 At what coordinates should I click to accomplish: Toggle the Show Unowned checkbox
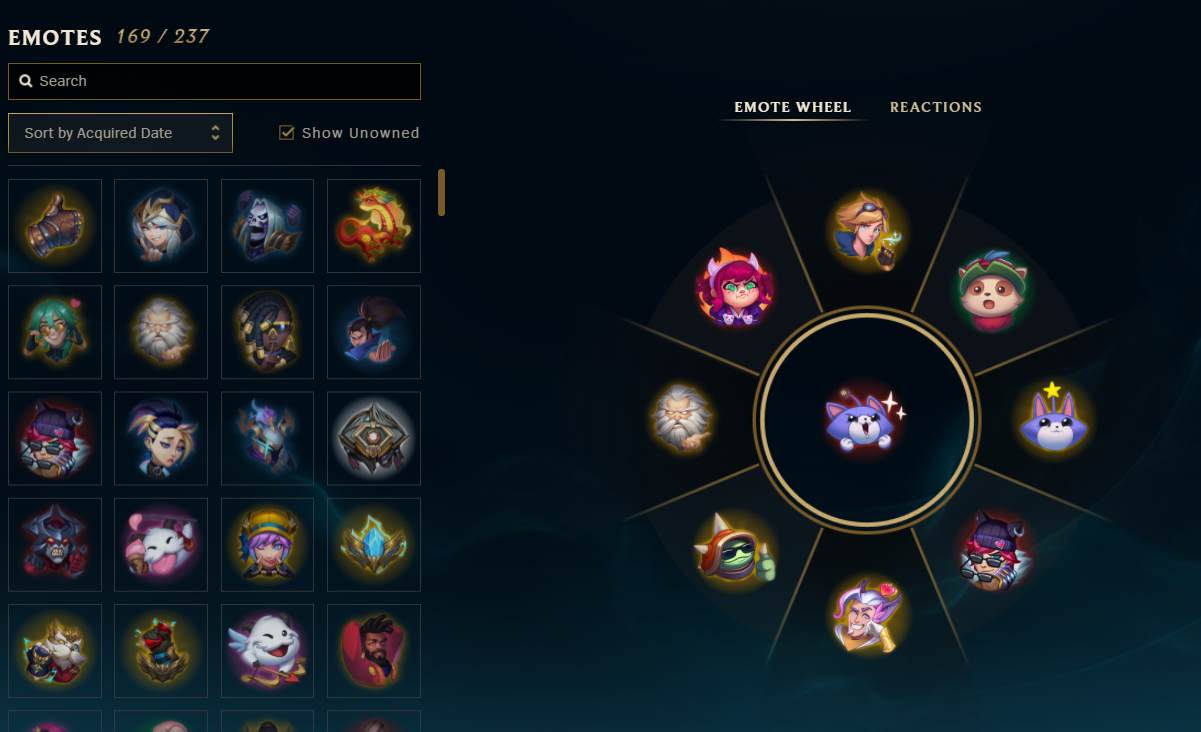287,133
